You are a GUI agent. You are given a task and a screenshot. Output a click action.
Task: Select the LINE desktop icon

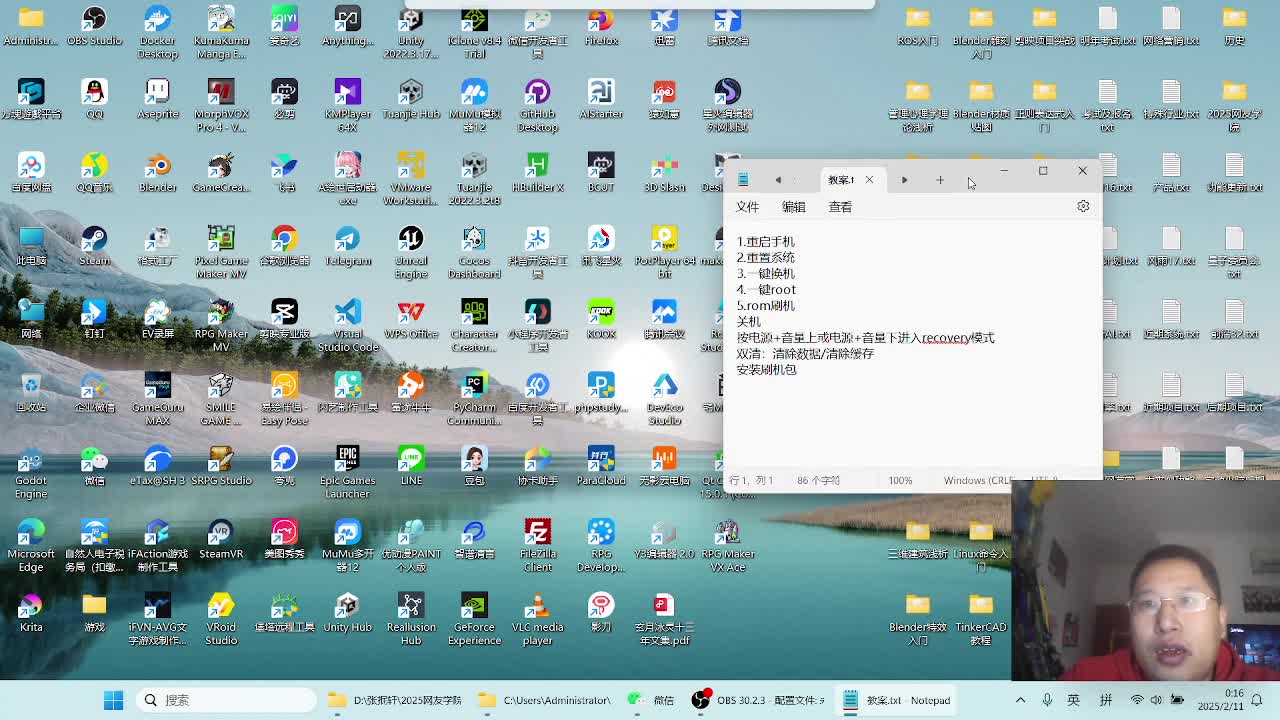pyautogui.click(x=411, y=466)
